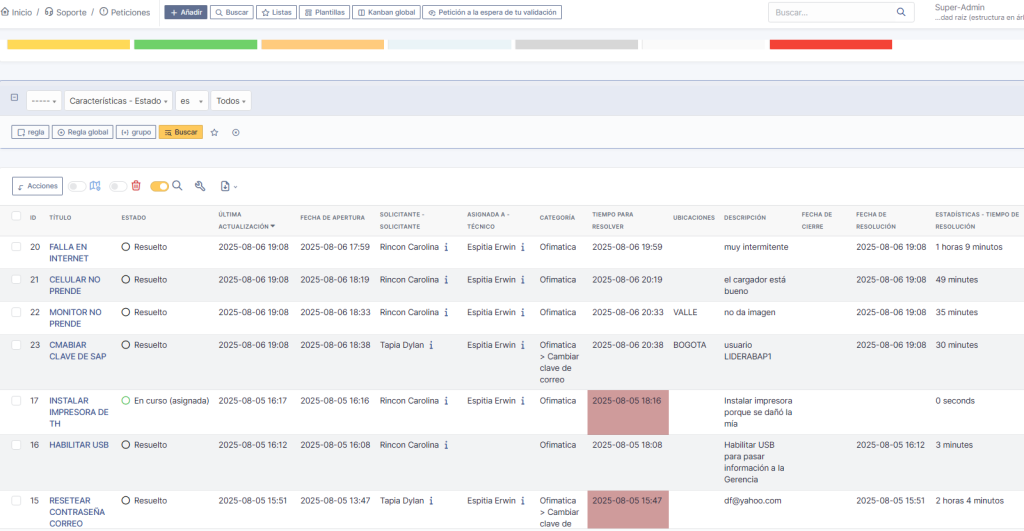
Task: Add a search rule with regla button
Action: coord(30,132)
